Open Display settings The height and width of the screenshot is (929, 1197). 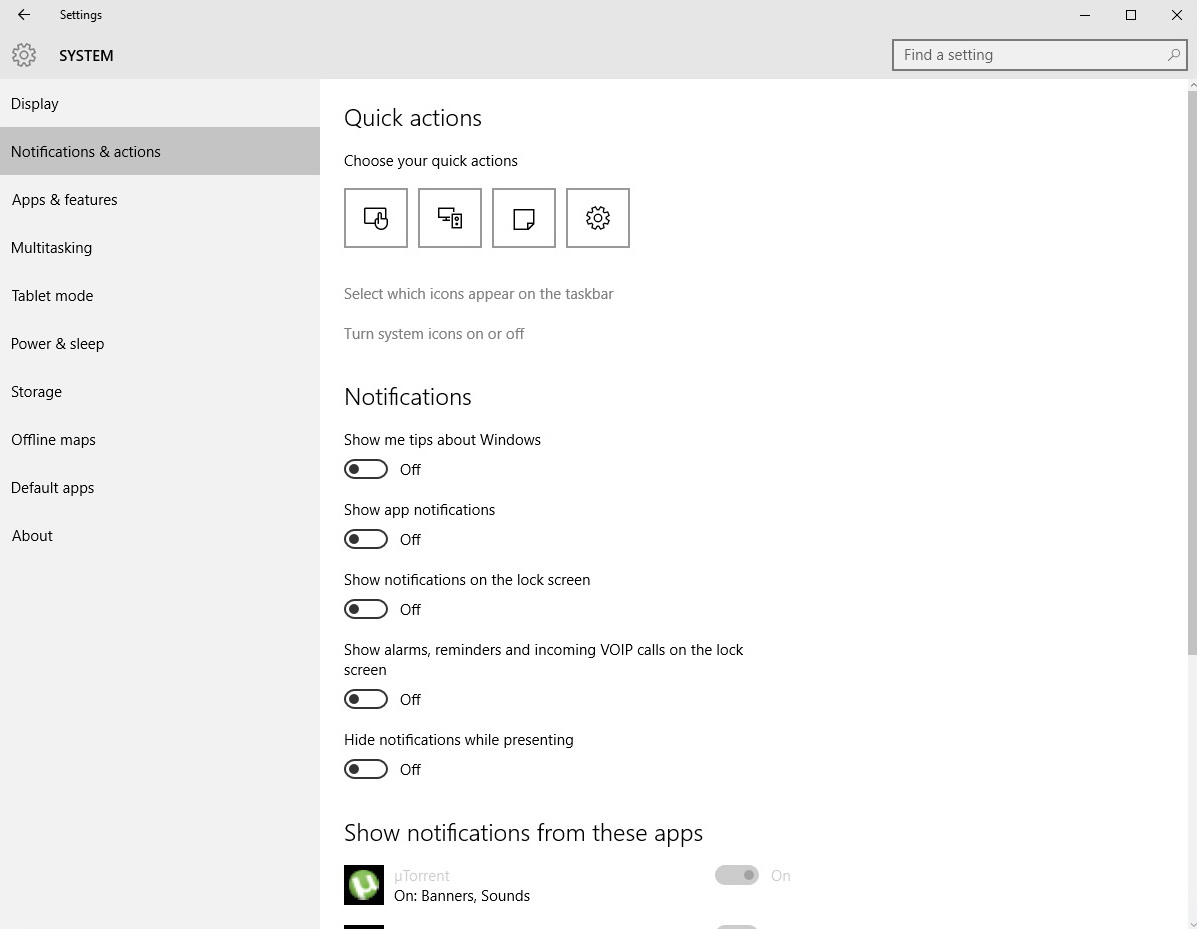pos(160,104)
